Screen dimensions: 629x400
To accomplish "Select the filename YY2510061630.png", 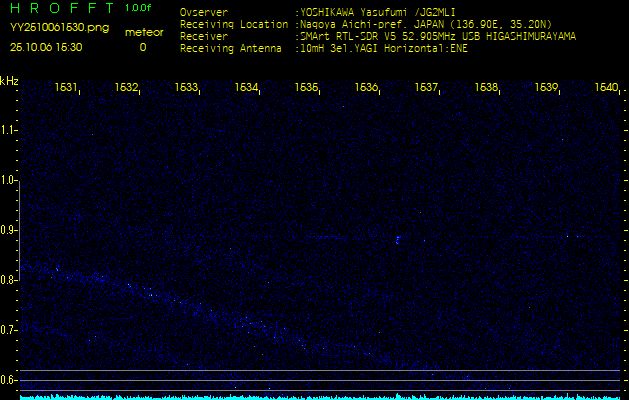I will tap(59, 28).
